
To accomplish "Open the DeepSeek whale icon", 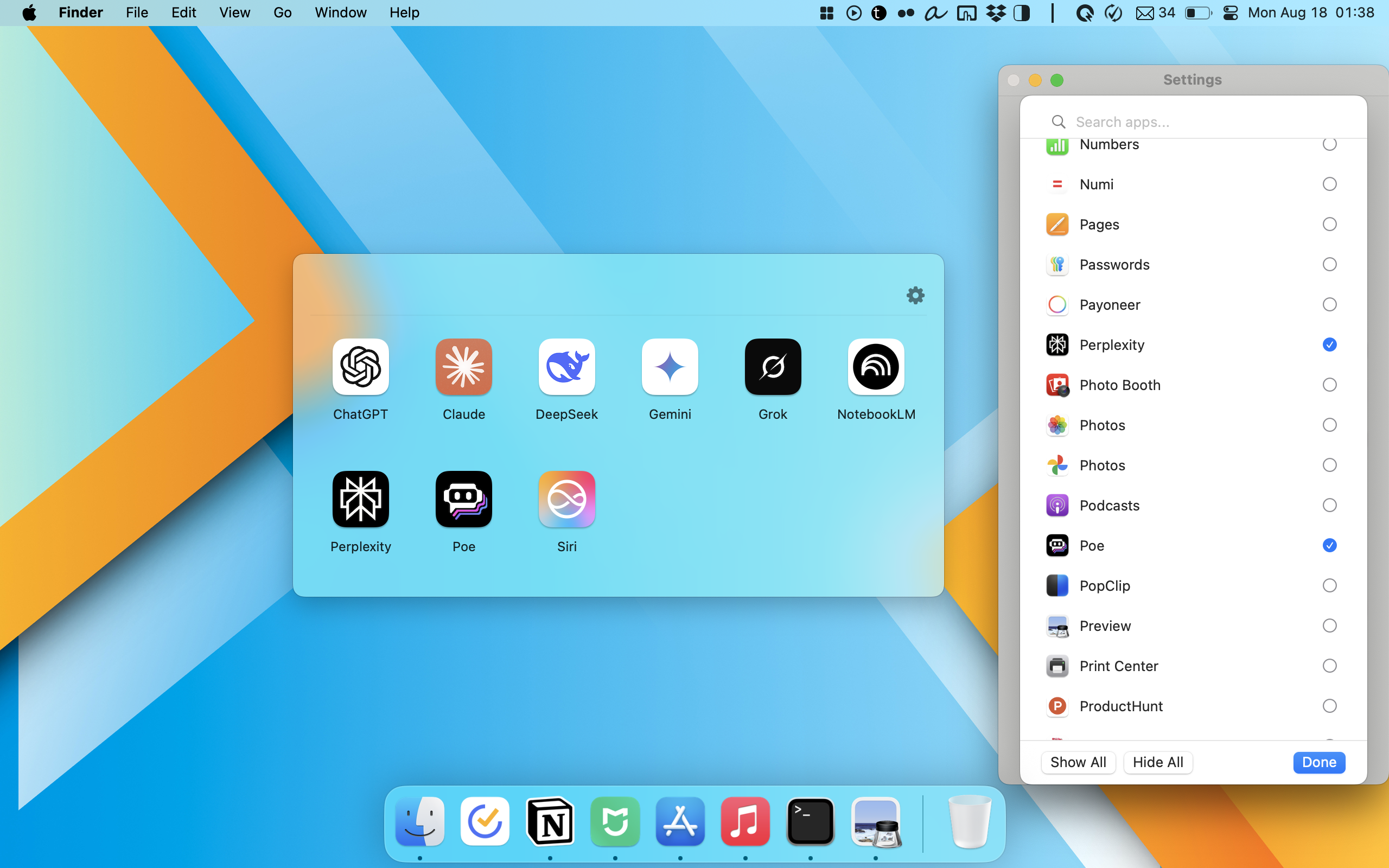I will (566, 367).
